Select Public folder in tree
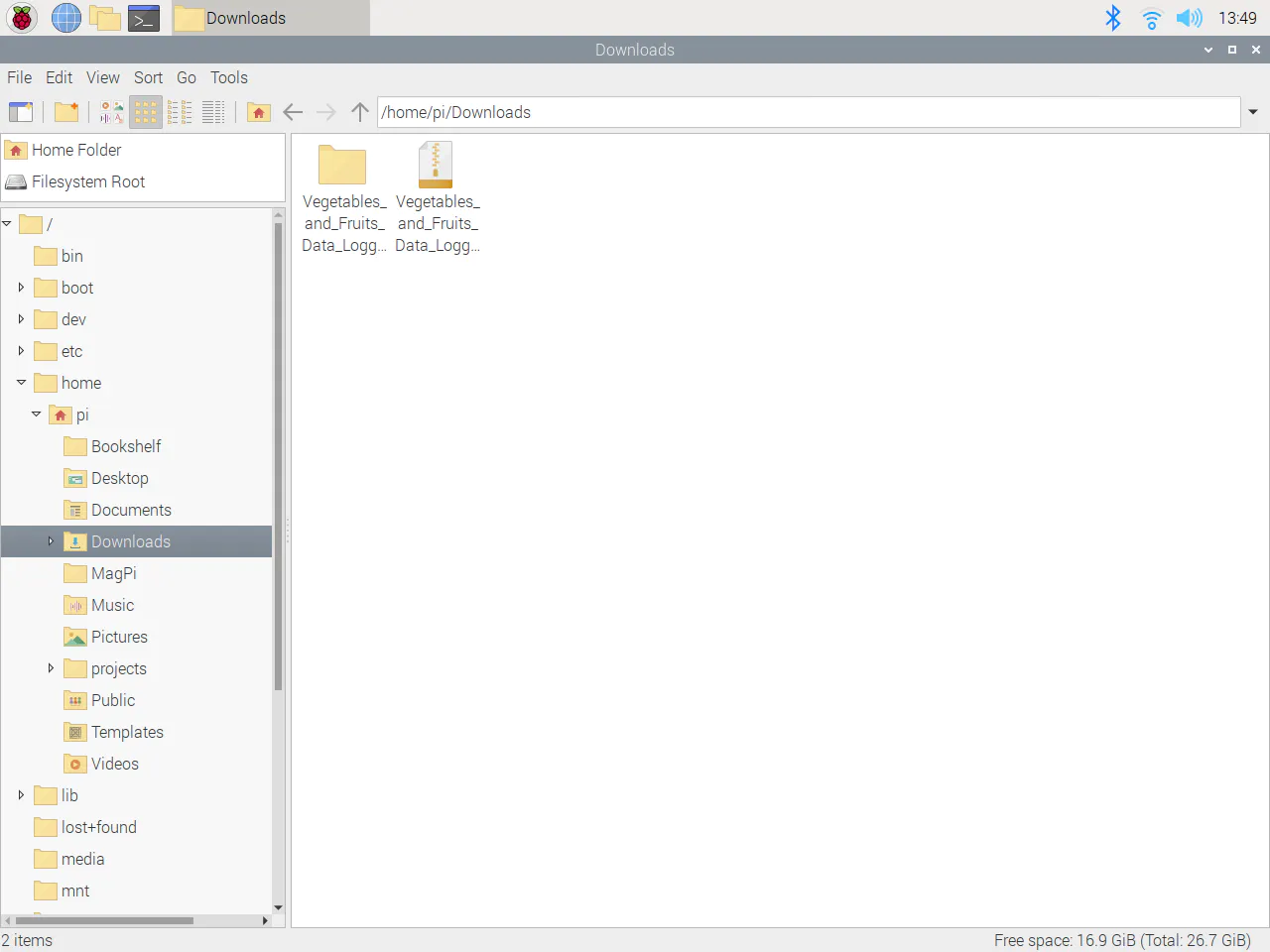This screenshot has width=1270, height=952. click(99, 700)
